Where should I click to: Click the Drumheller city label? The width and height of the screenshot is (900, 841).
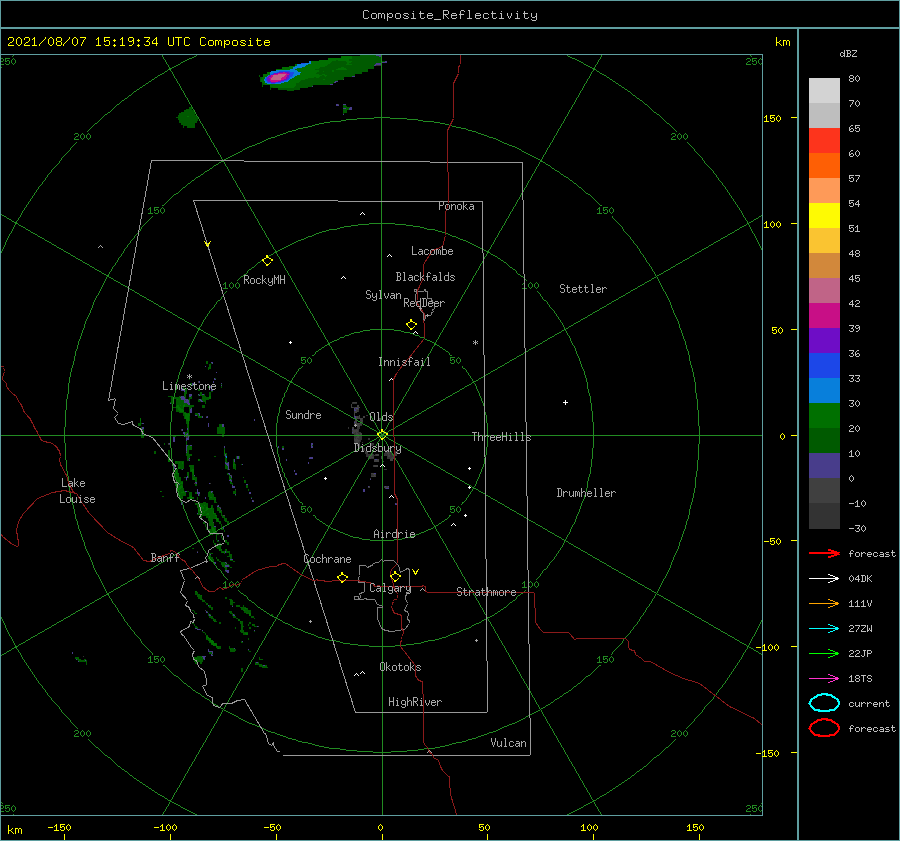point(586,493)
